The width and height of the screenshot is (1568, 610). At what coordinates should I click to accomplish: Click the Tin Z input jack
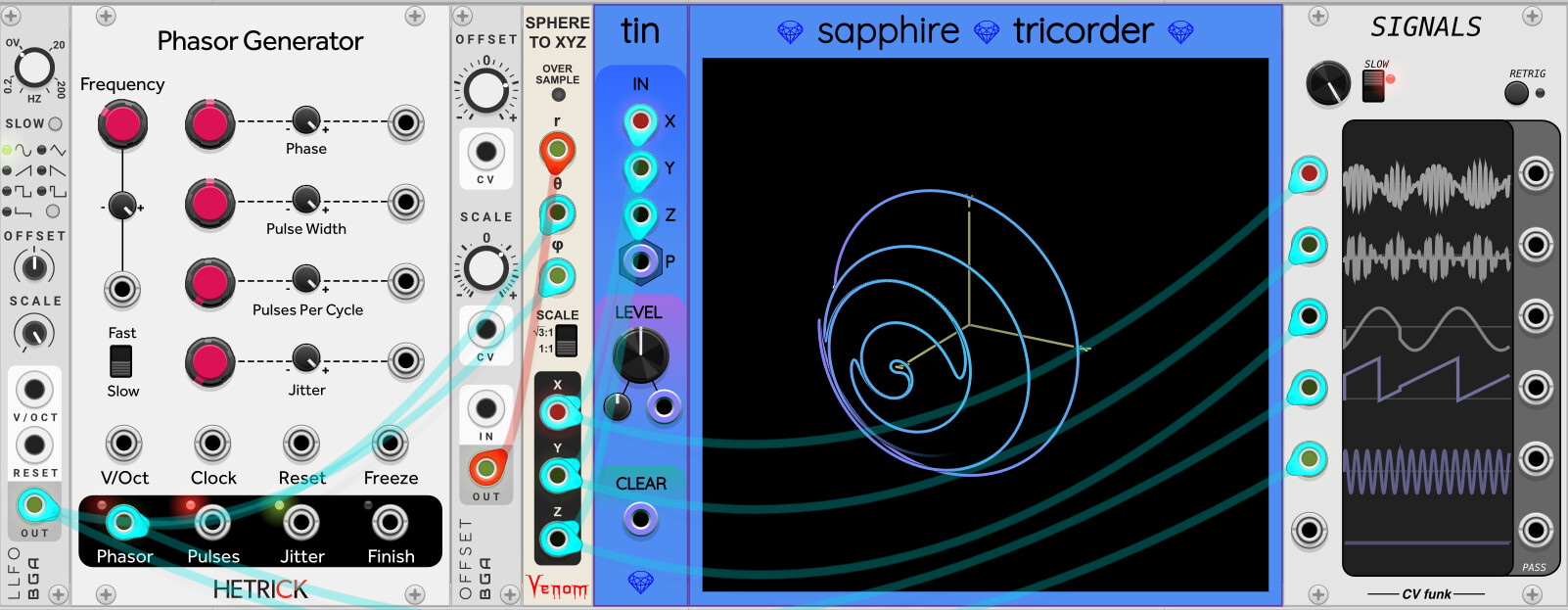[x=640, y=214]
